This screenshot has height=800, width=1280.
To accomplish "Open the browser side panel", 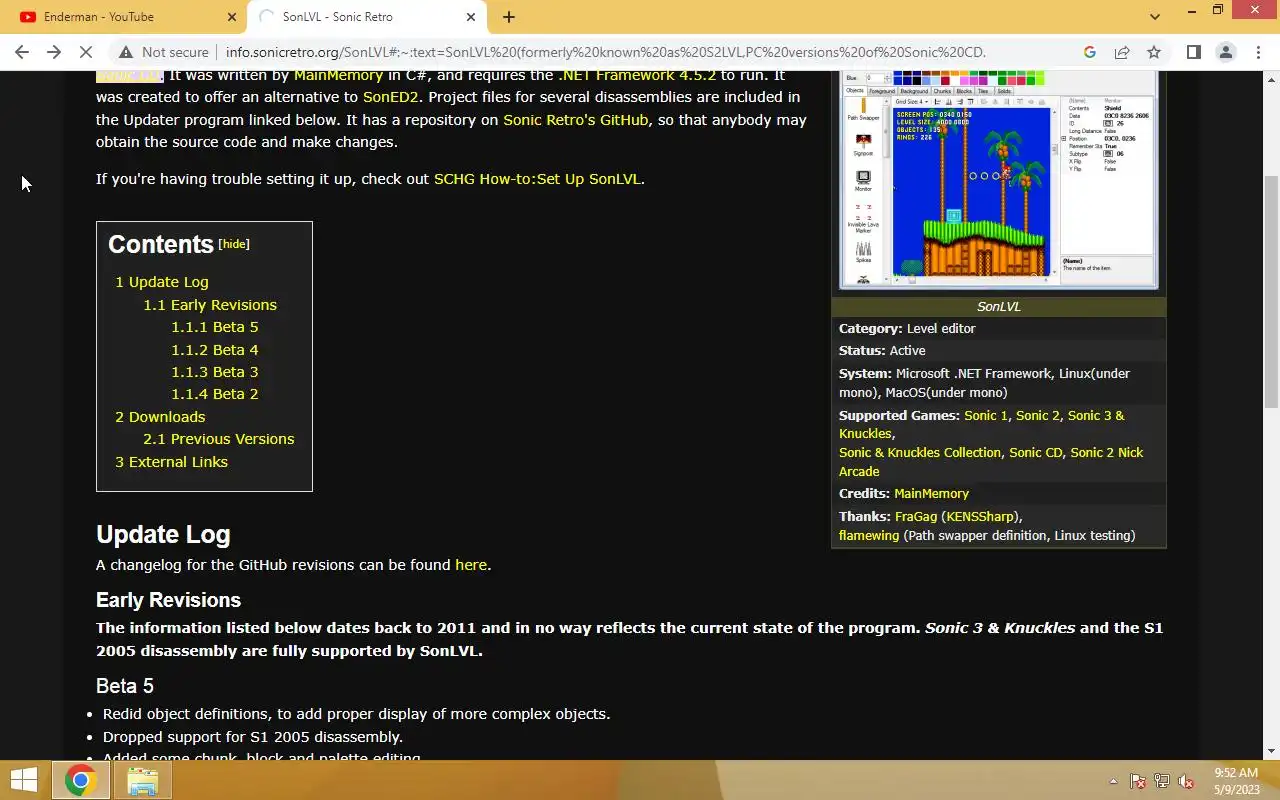I will pyautogui.click(x=1194, y=52).
